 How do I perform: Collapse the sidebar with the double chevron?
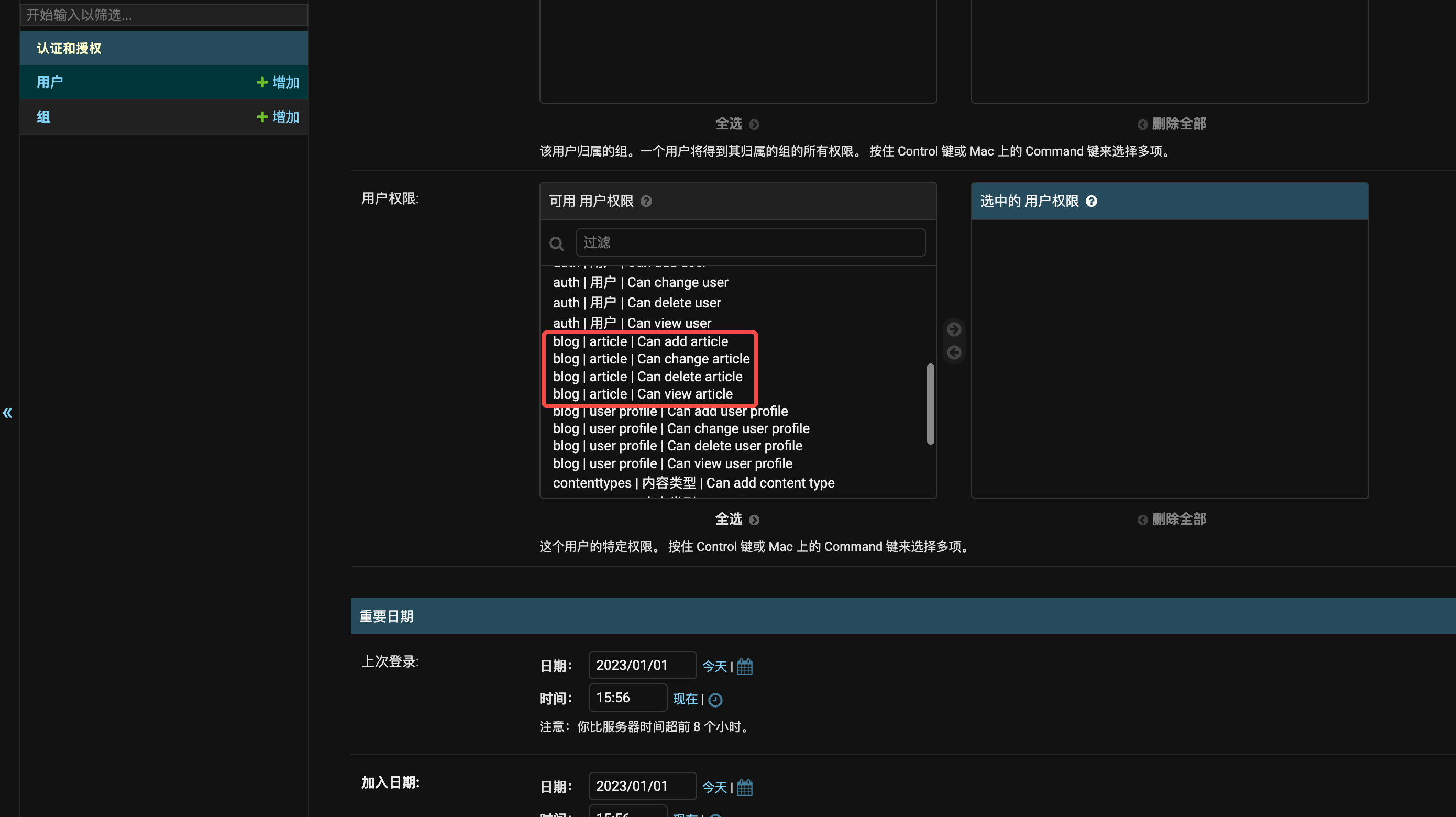[x=7, y=413]
